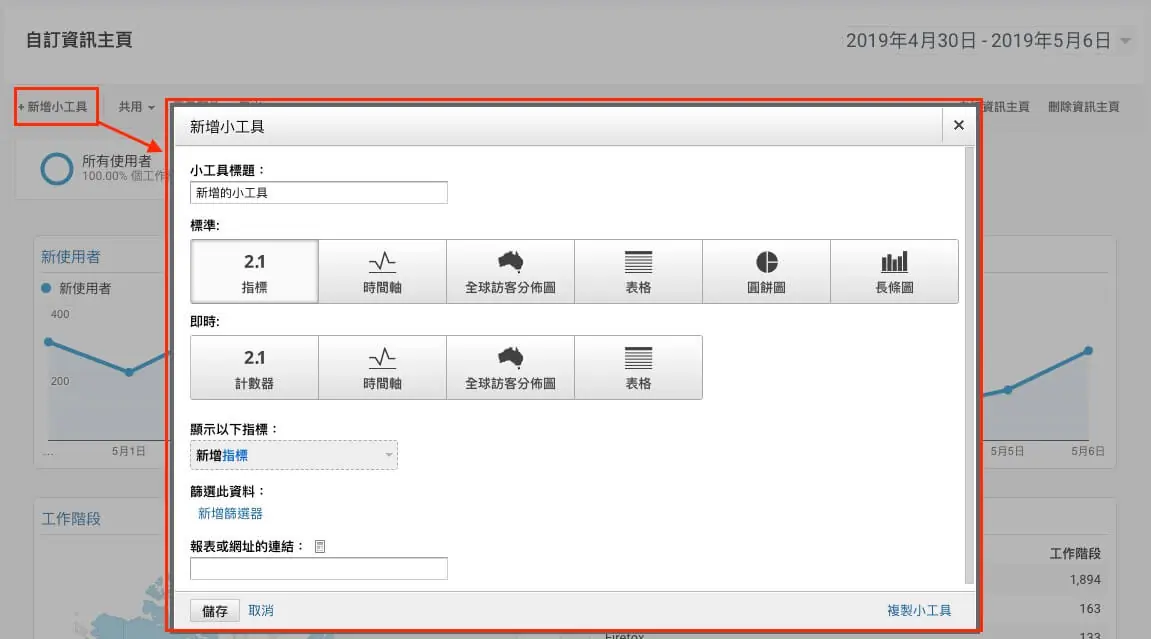Open the date range dropdown arrow
The height and width of the screenshot is (639, 1151).
pyautogui.click(x=1125, y=41)
